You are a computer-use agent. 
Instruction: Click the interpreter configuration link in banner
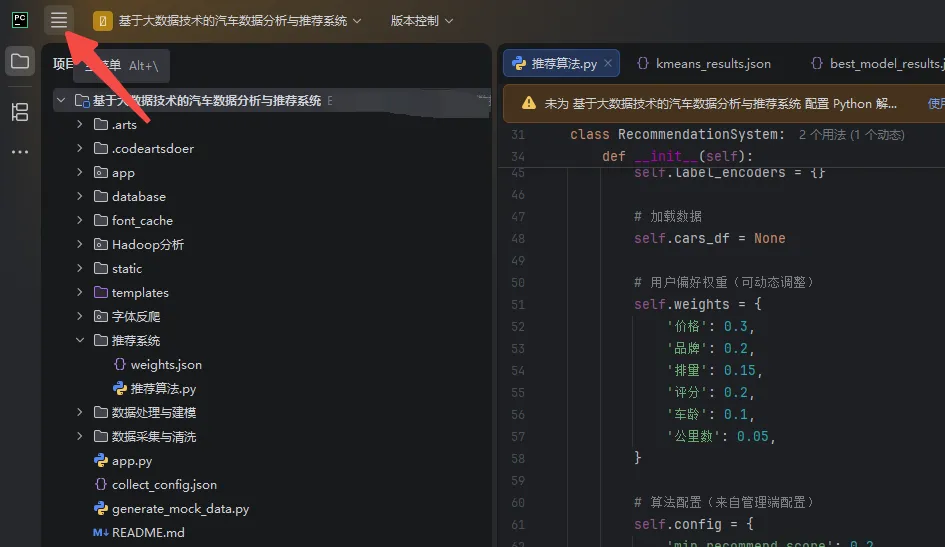pos(935,104)
